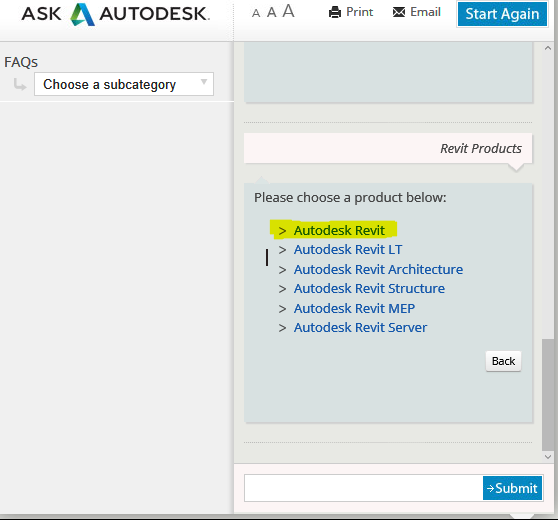This screenshot has height=520, width=558.
Task: Open the Autodesk Revit MEP link
Action: [354, 308]
